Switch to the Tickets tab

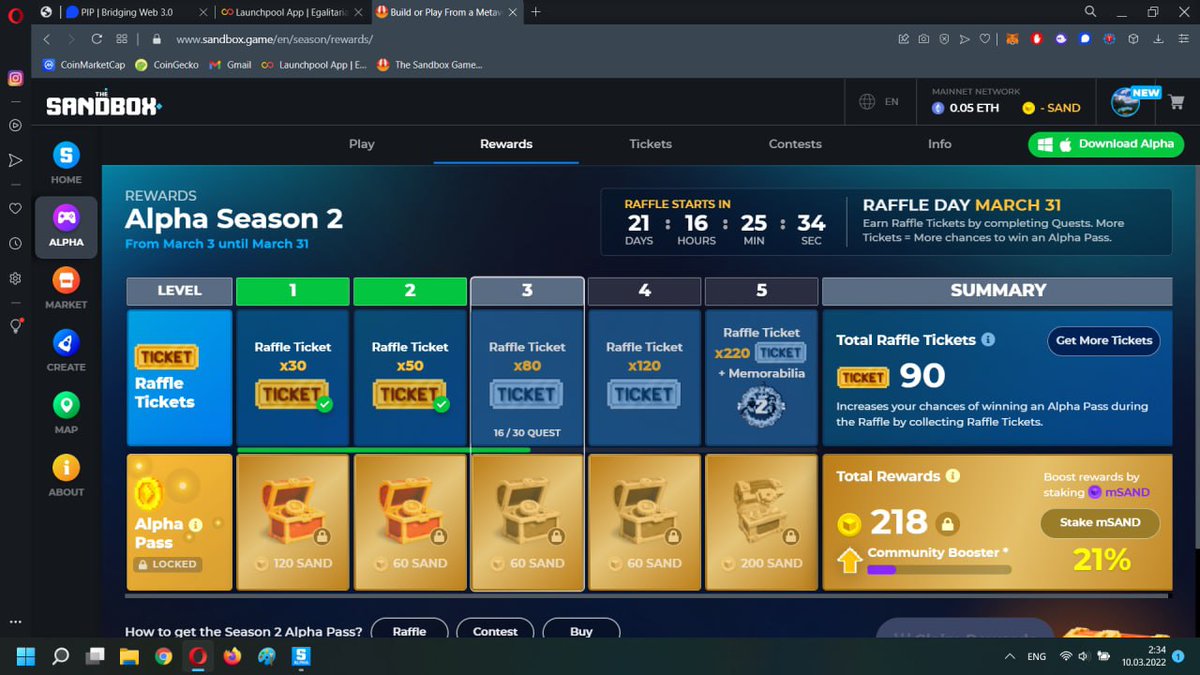click(x=650, y=144)
